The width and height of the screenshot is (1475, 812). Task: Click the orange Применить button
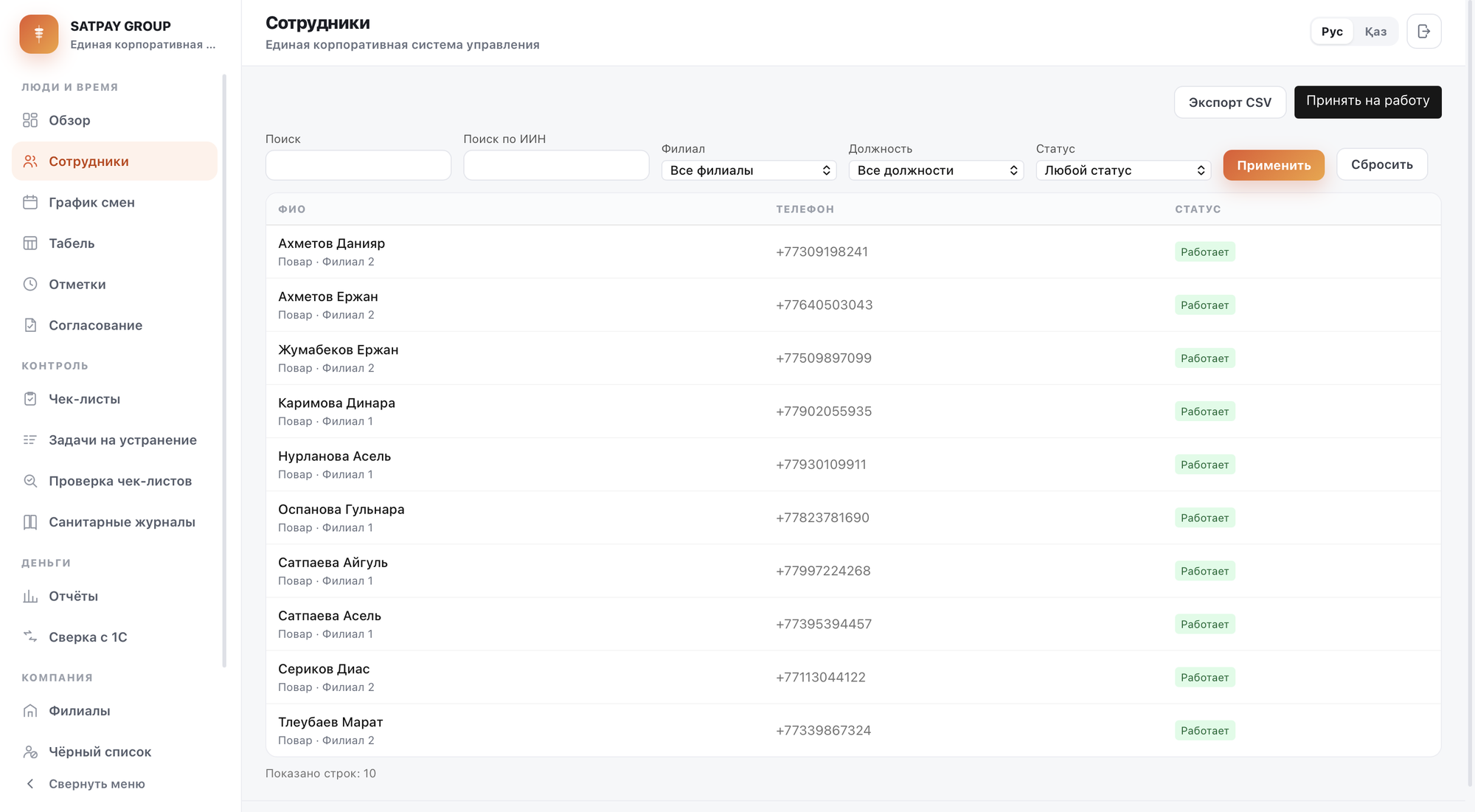pos(1274,165)
